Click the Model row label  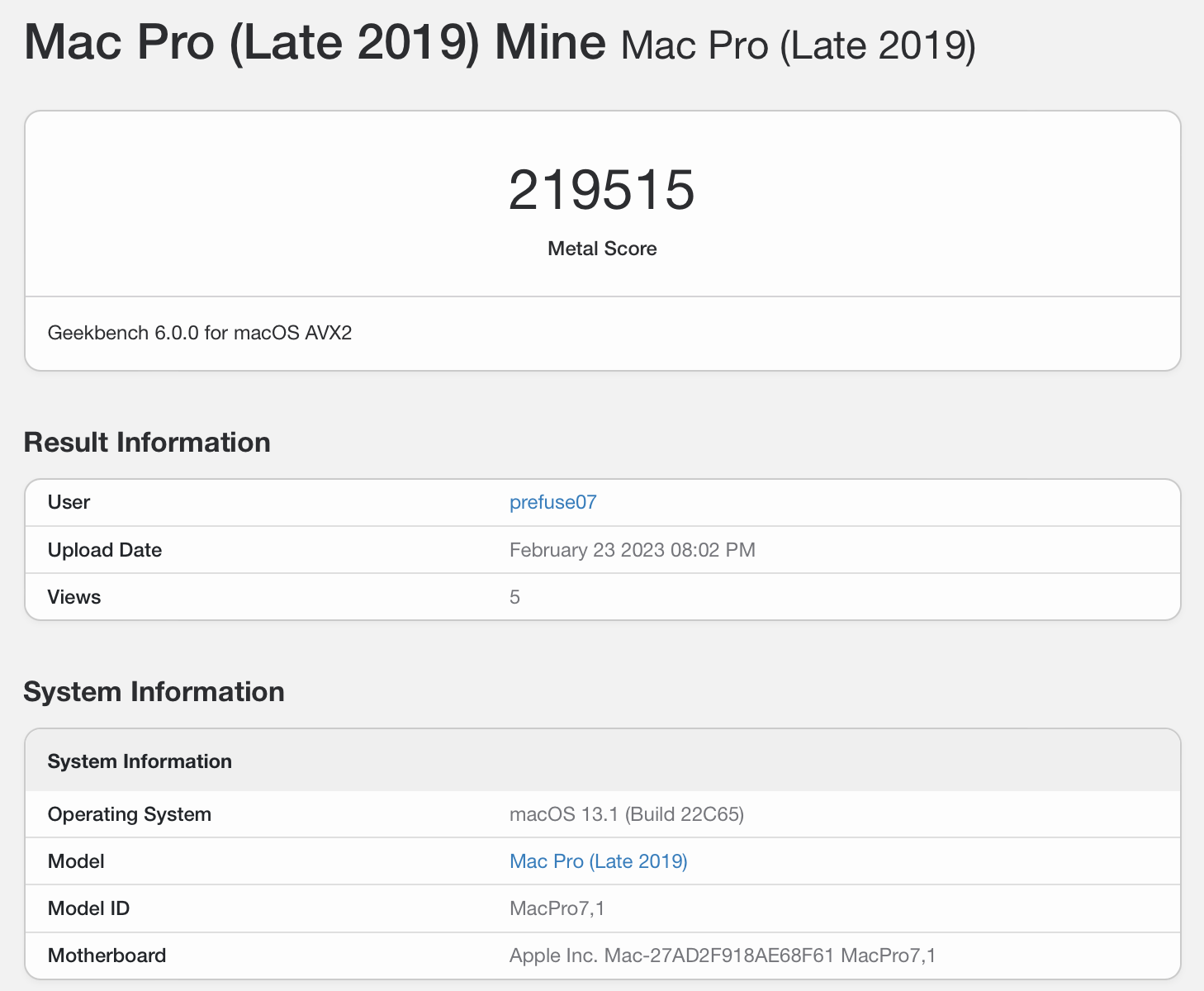(x=76, y=861)
